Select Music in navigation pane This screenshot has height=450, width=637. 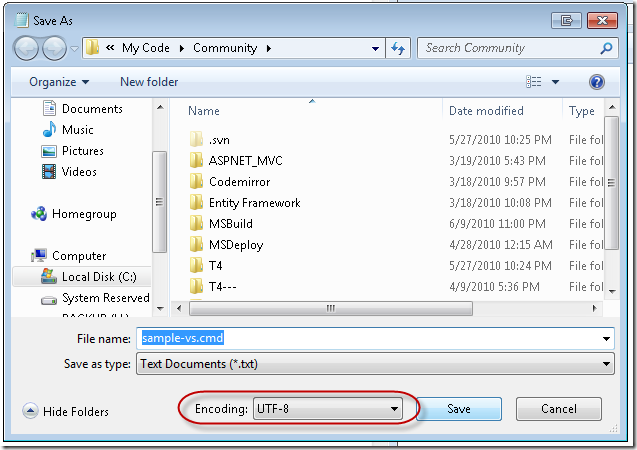click(x=78, y=130)
